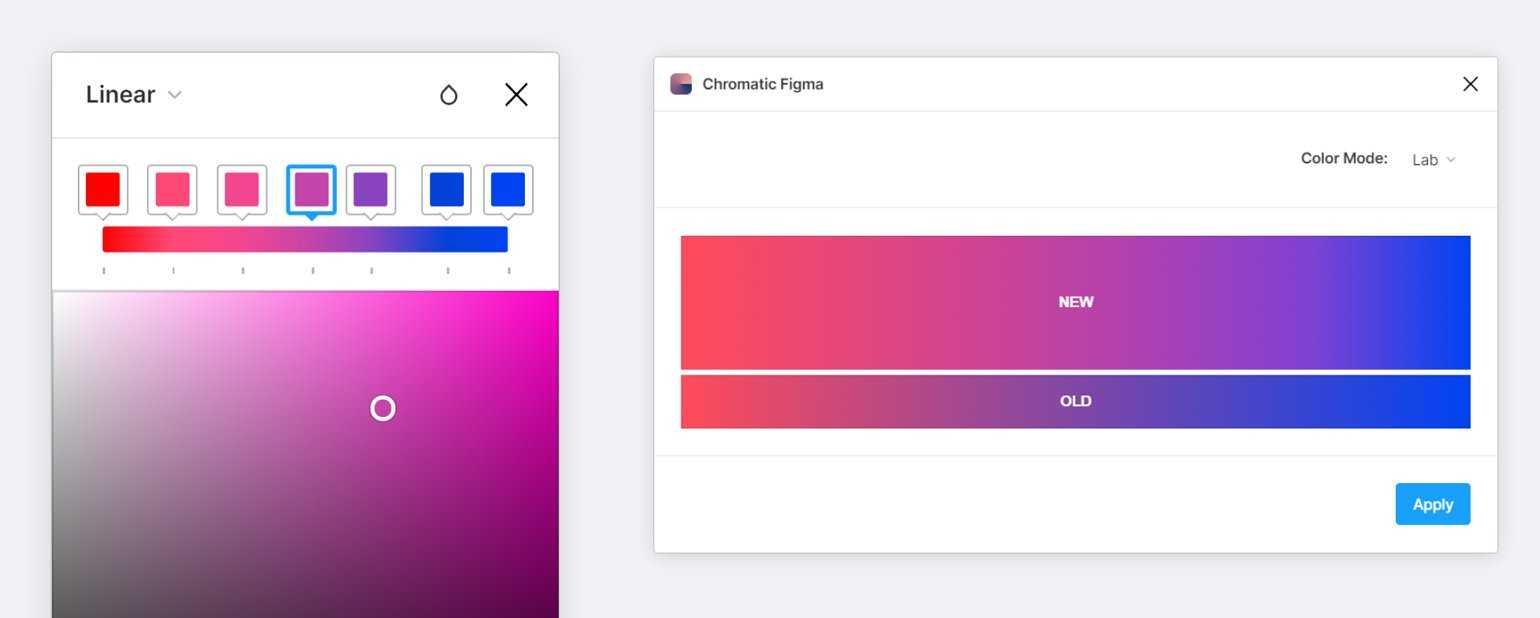
Task: Close the Chromatic Figma plugin window
Action: tap(1470, 84)
